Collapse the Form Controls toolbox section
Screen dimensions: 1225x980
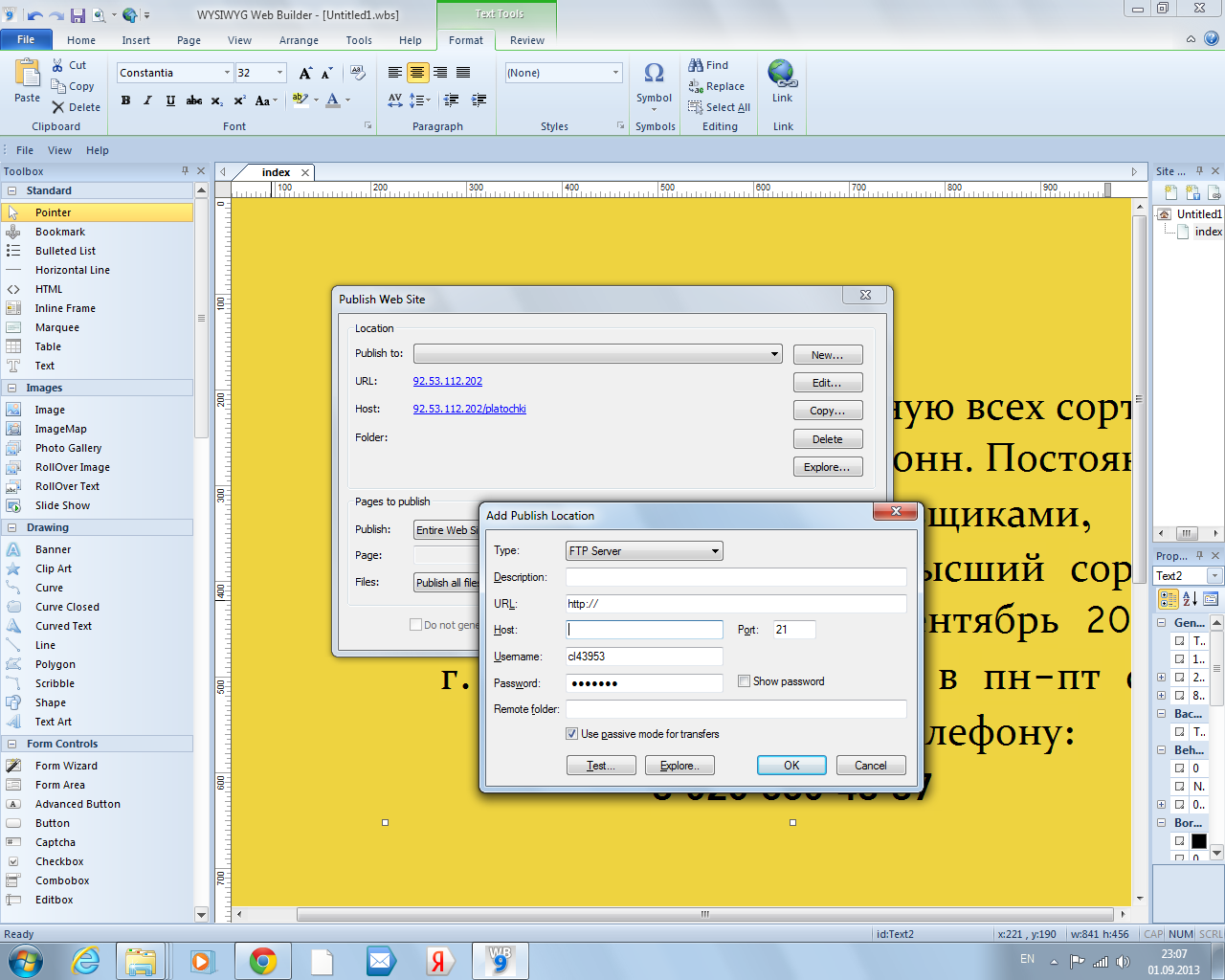(12, 744)
